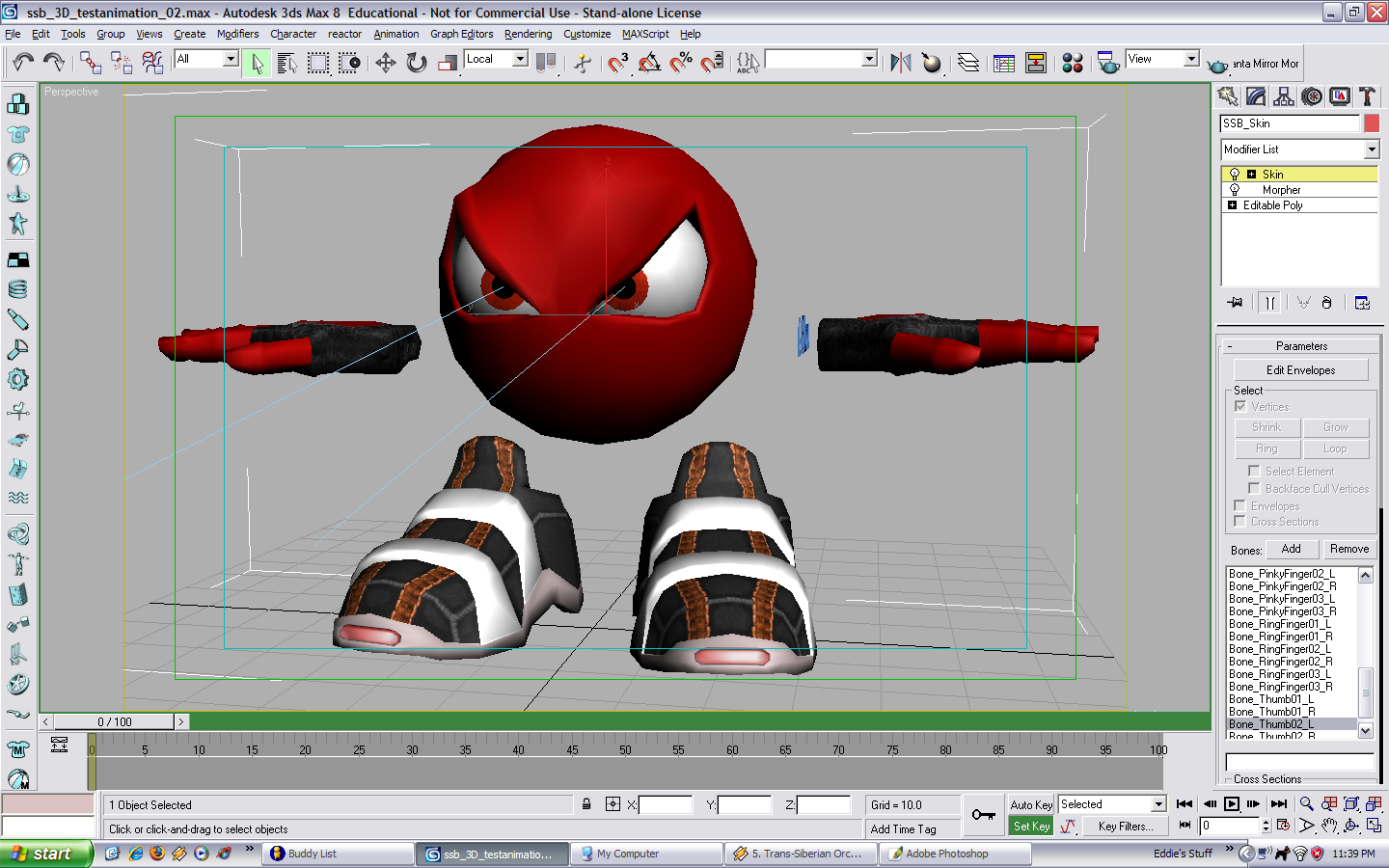Open the Local coordinate system dropdown
1389x868 pixels.
pyautogui.click(x=520, y=59)
